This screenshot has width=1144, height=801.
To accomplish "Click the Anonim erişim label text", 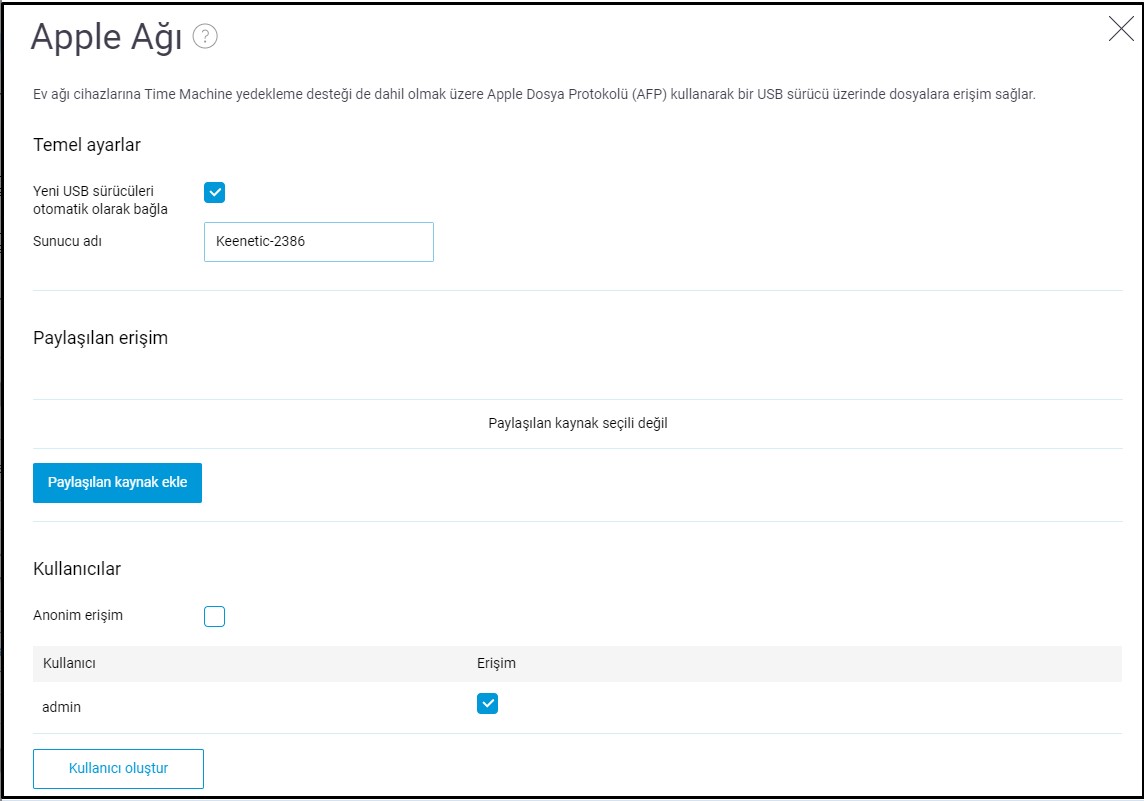I will click(78, 615).
